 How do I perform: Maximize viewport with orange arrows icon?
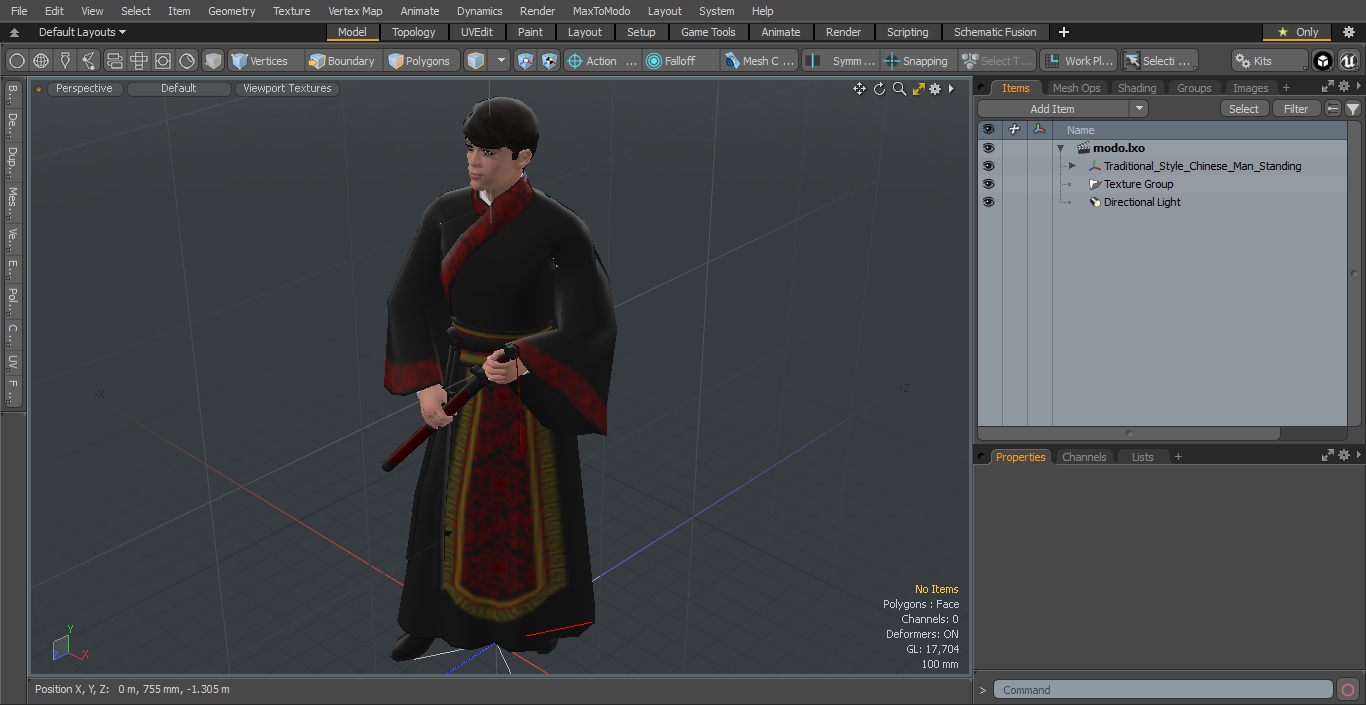click(918, 89)
